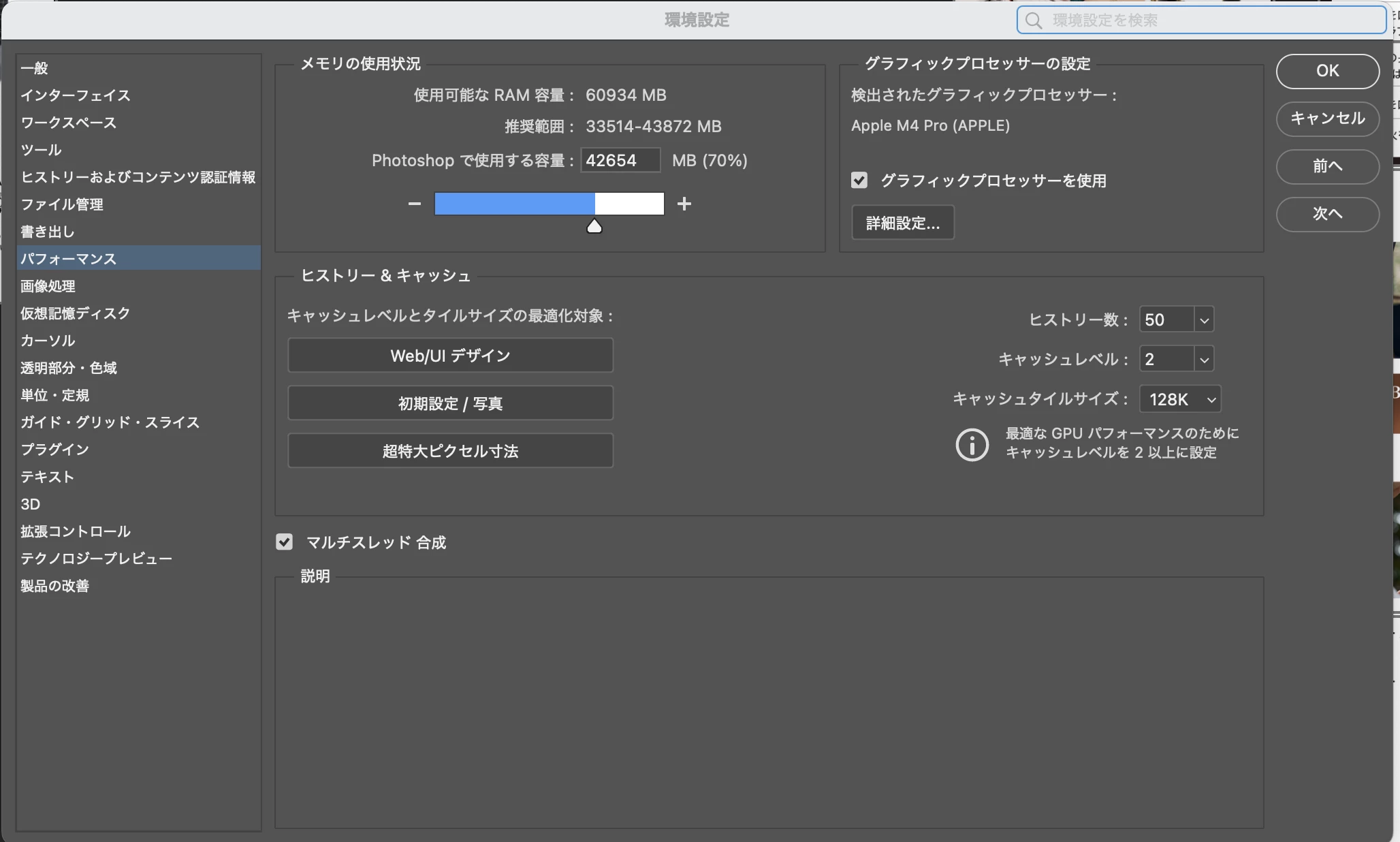Viewport: 1400px width, 842px height.
Task: Switch to 仮想記憶ディスク category
Action: tap(75, 313)
